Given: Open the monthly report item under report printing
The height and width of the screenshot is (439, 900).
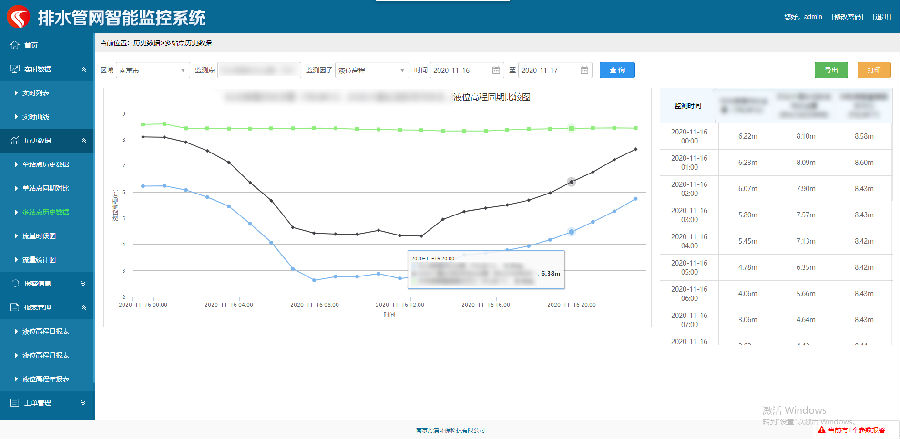Looking at the screenshot, I should [47, 355].
